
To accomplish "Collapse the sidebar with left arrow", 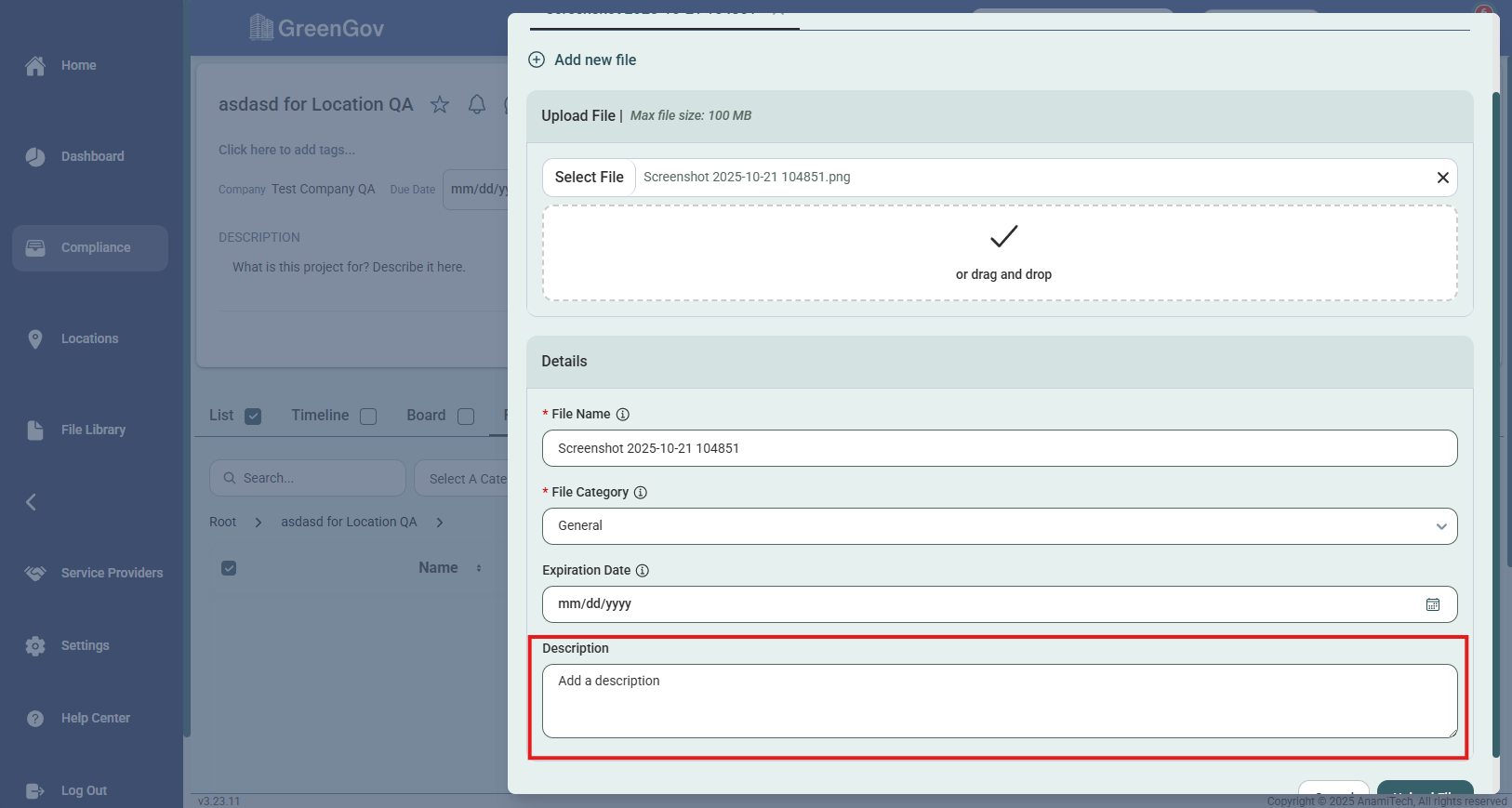I will (x=32, y=502).
